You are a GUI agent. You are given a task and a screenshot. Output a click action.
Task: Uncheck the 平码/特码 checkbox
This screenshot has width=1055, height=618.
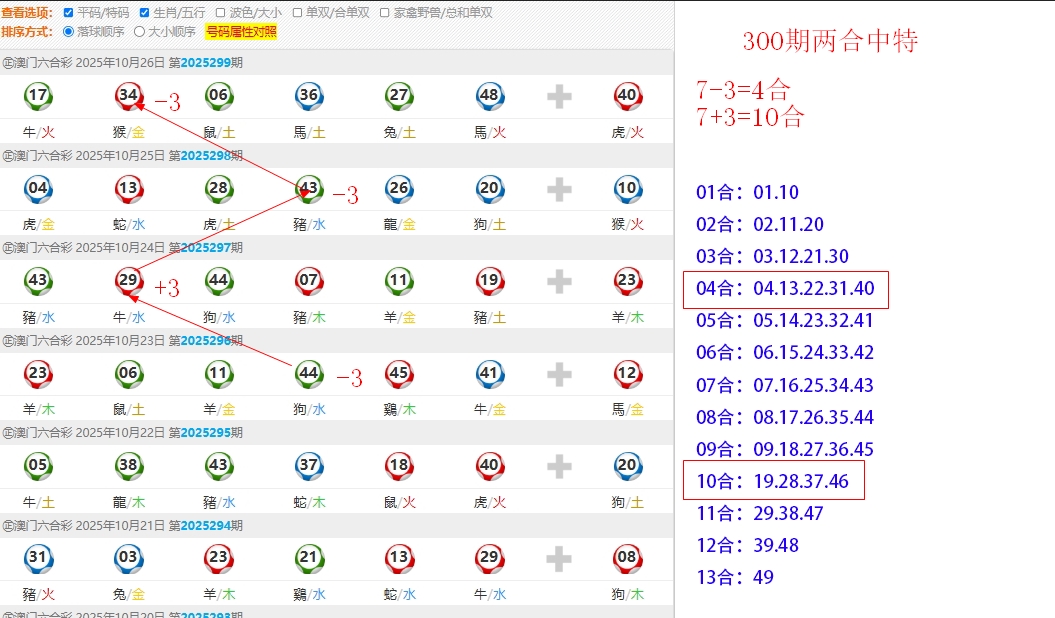pos(68,13)
